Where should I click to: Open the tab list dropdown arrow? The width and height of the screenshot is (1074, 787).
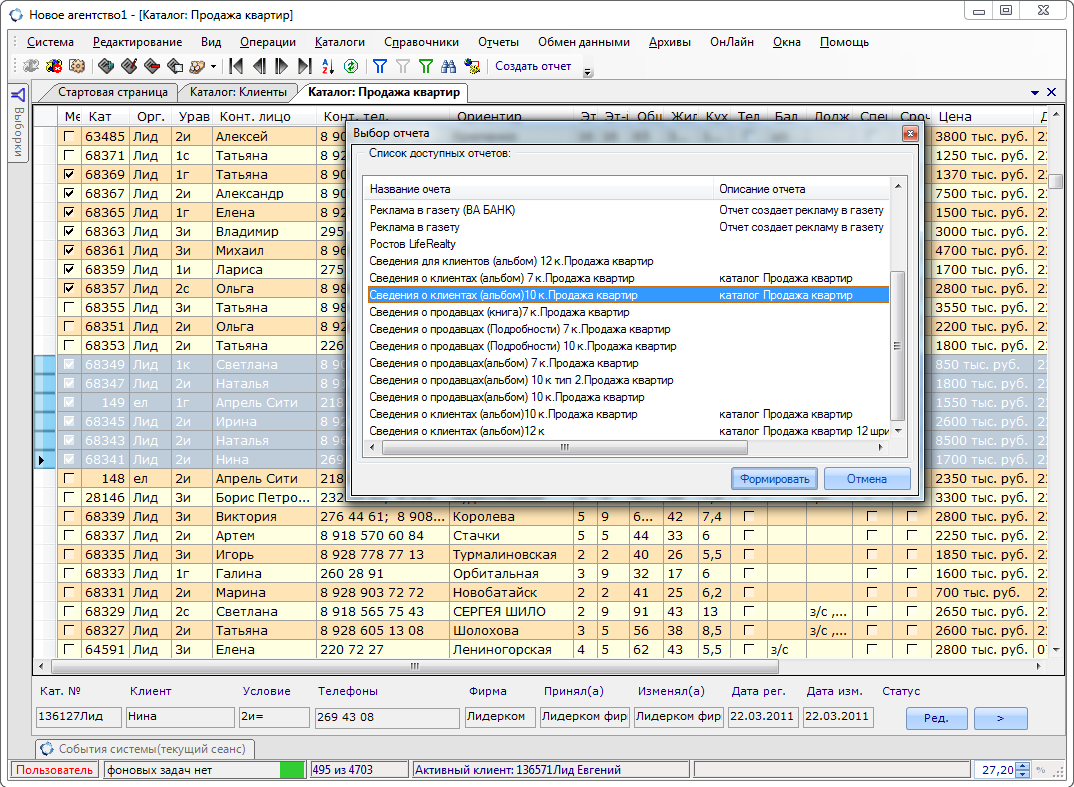point(1034,92)
